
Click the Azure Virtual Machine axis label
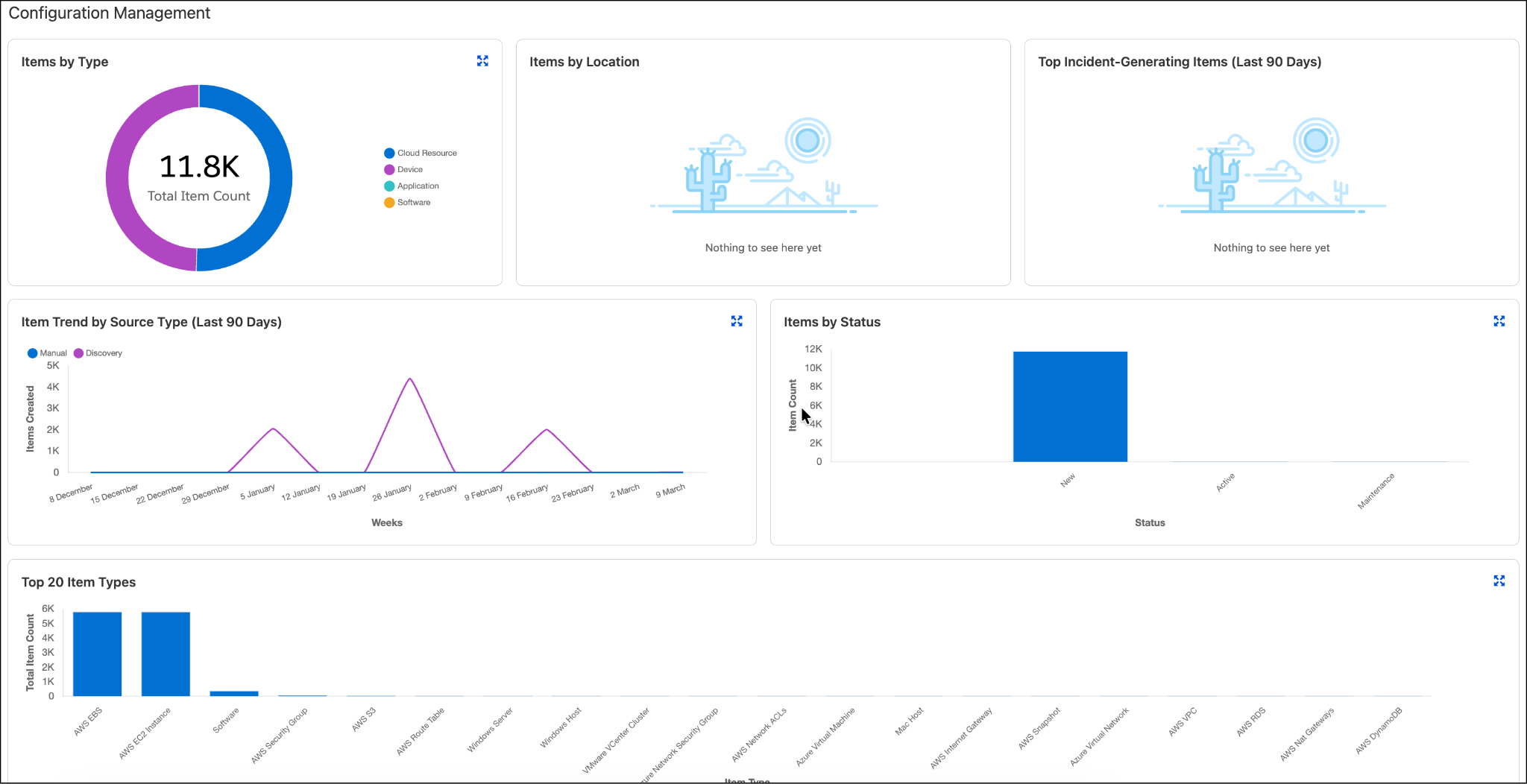coord(825,737)
